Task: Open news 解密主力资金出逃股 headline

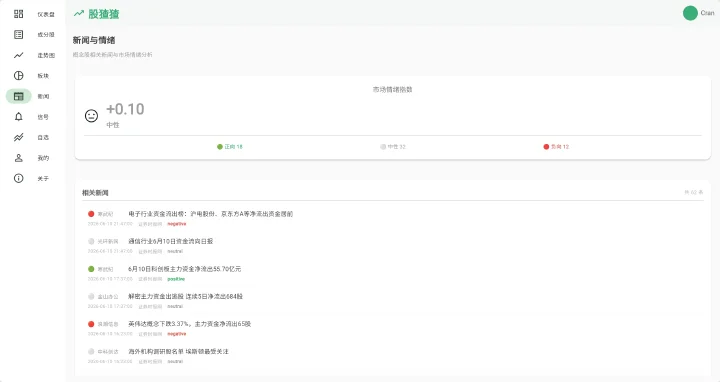Action: pos(185,296)
